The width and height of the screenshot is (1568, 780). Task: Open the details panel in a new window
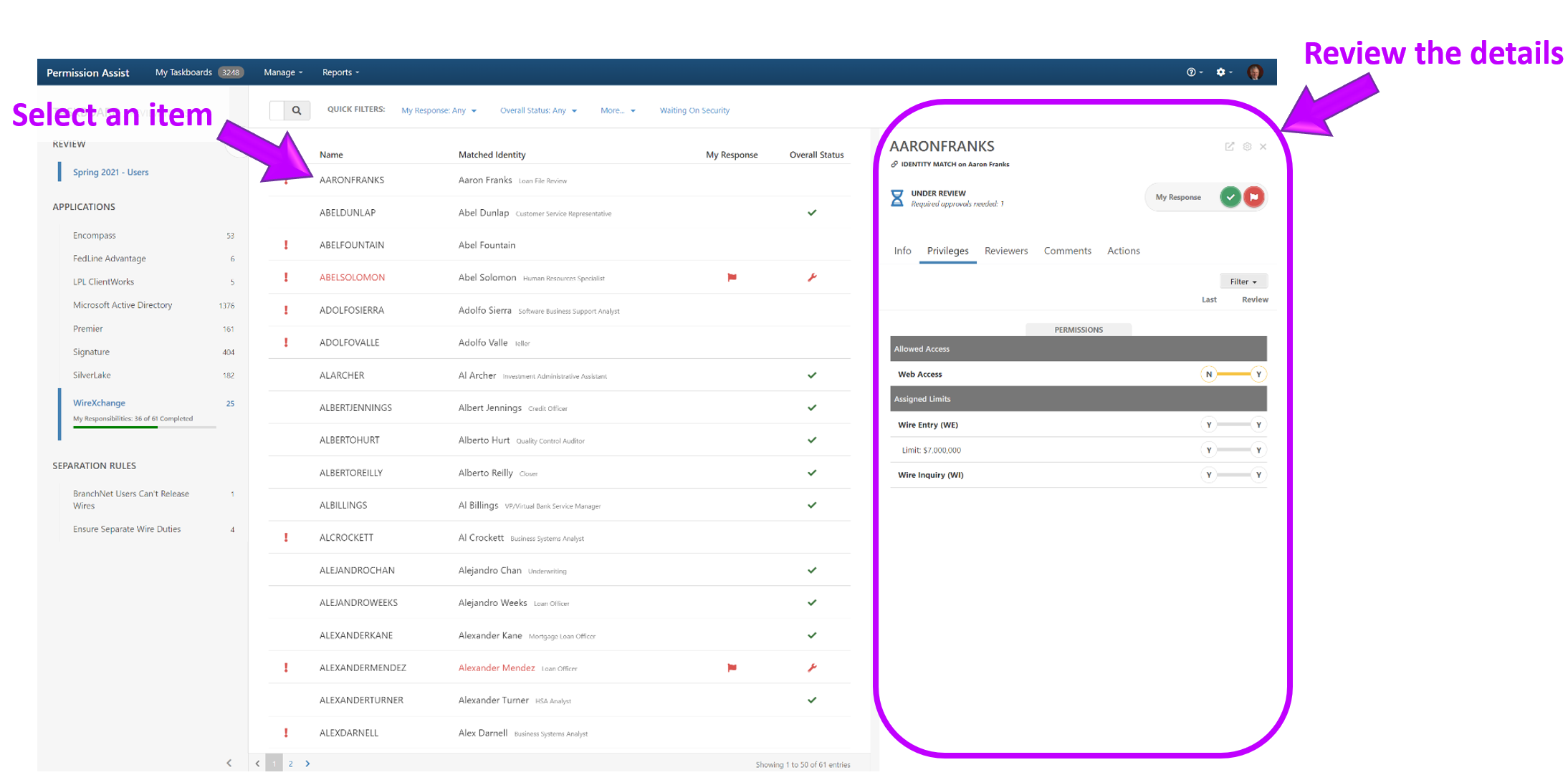(1229, 146)
